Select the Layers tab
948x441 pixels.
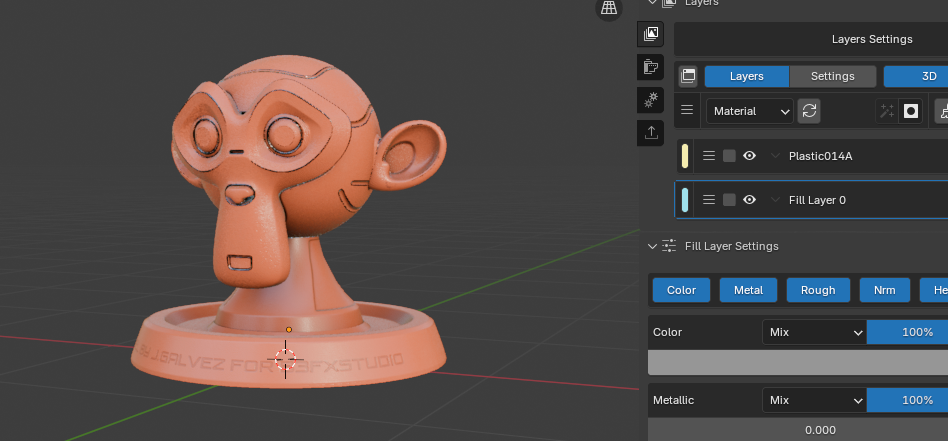[746, 77]
